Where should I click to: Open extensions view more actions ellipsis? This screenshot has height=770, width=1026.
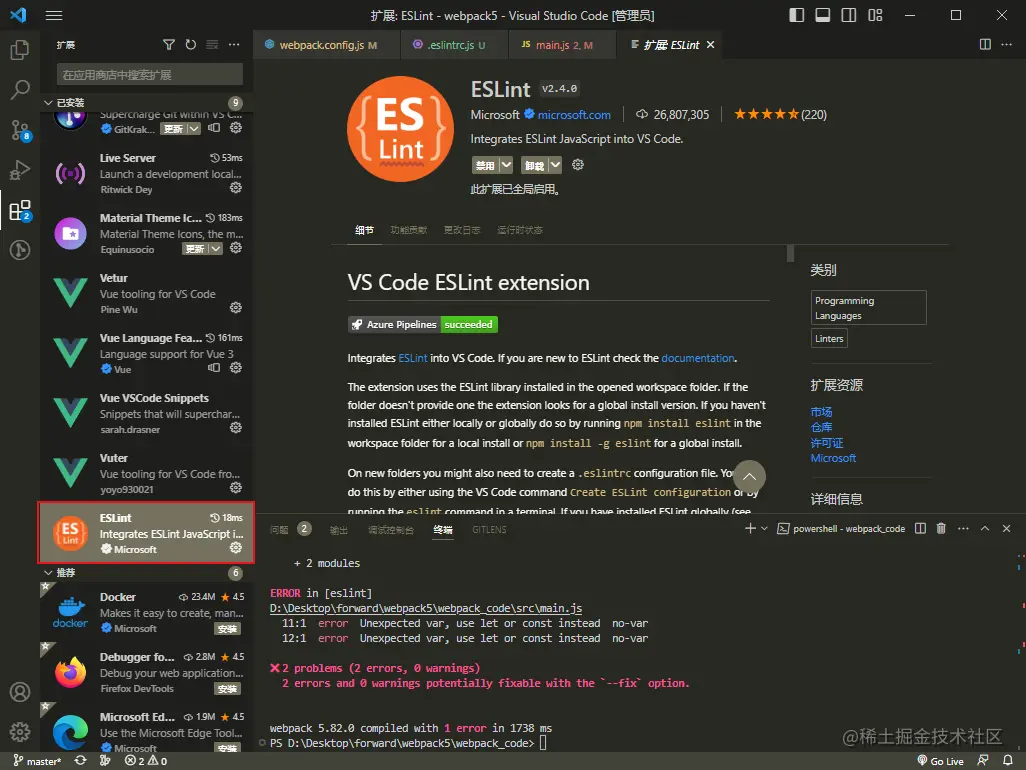pyautogui.click(x=234, y=44)
